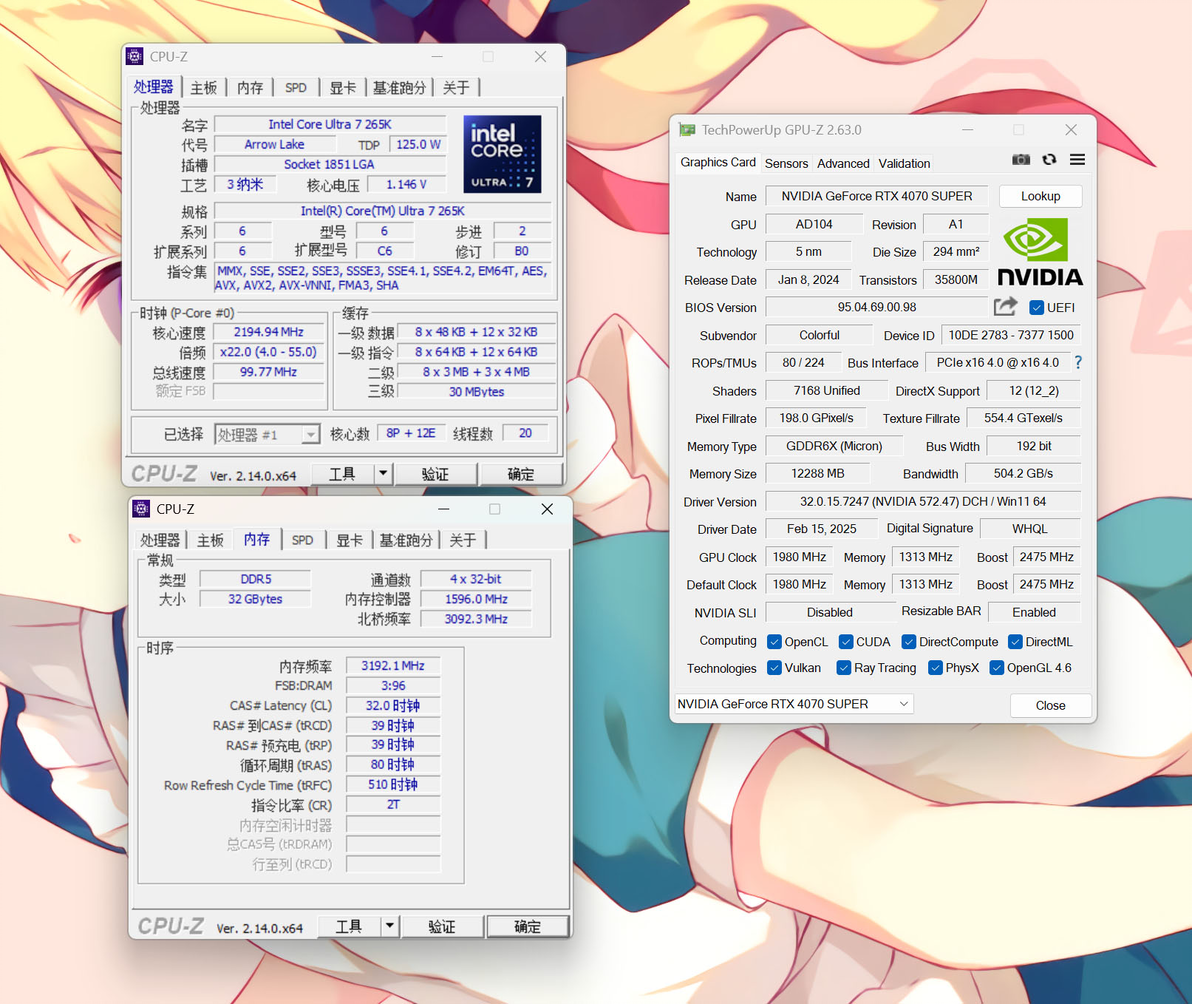Open the 工具 dropdown arrow in top CPU-Z
The height and width of the screenshot is (1004, 1192).
[x=383, y=473]
